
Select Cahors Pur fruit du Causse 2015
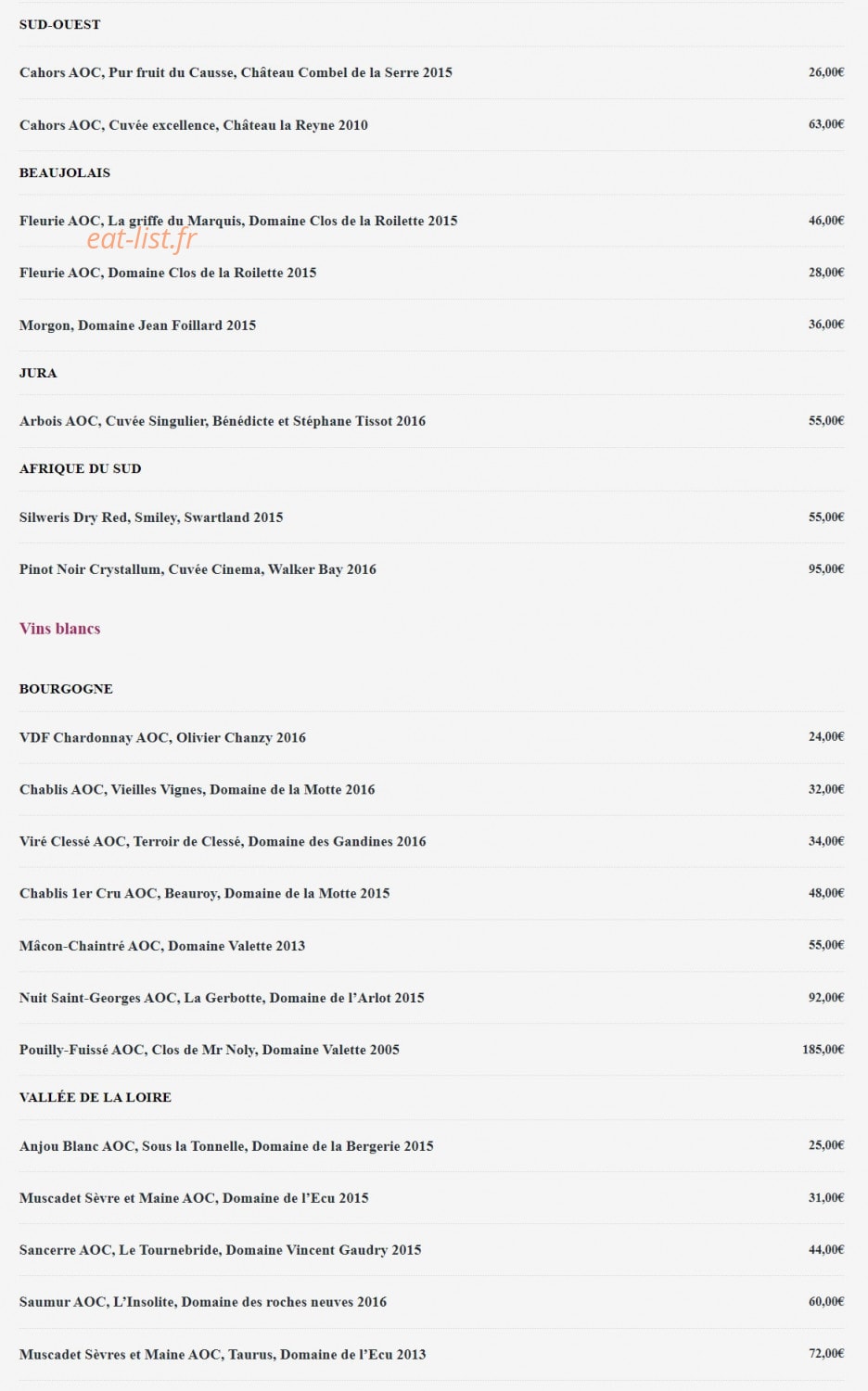(236, 72)
